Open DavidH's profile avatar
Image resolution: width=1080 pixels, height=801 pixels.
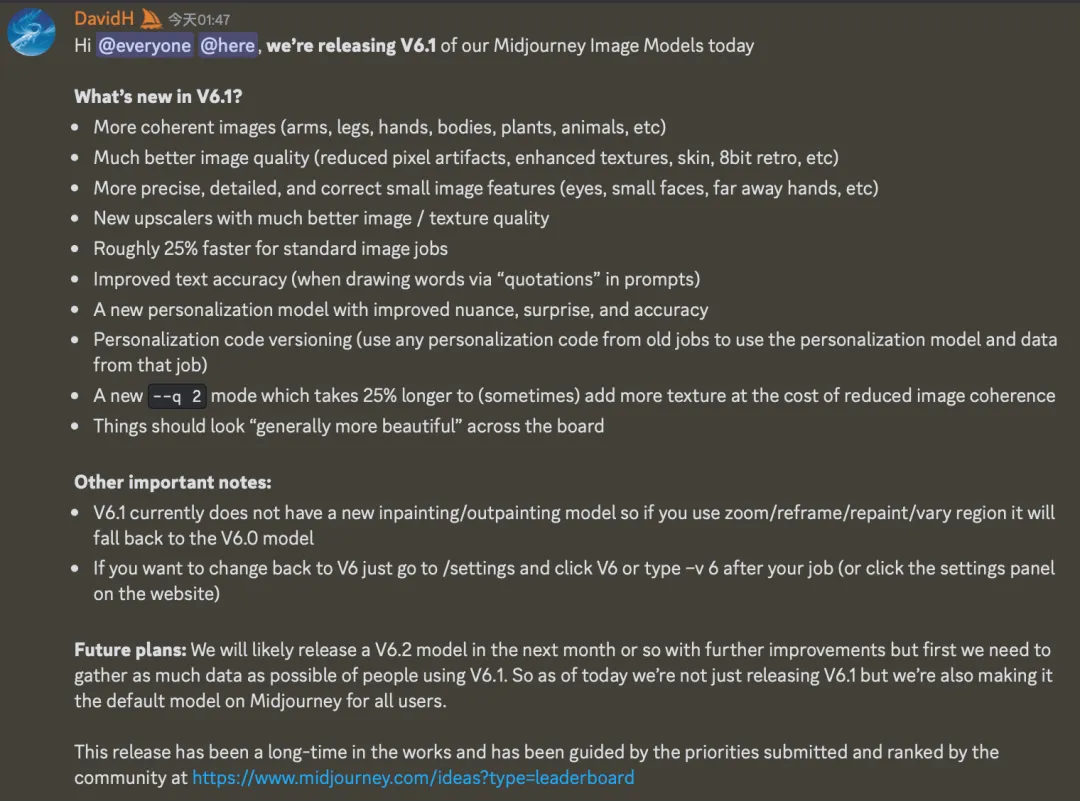(31, 32)
